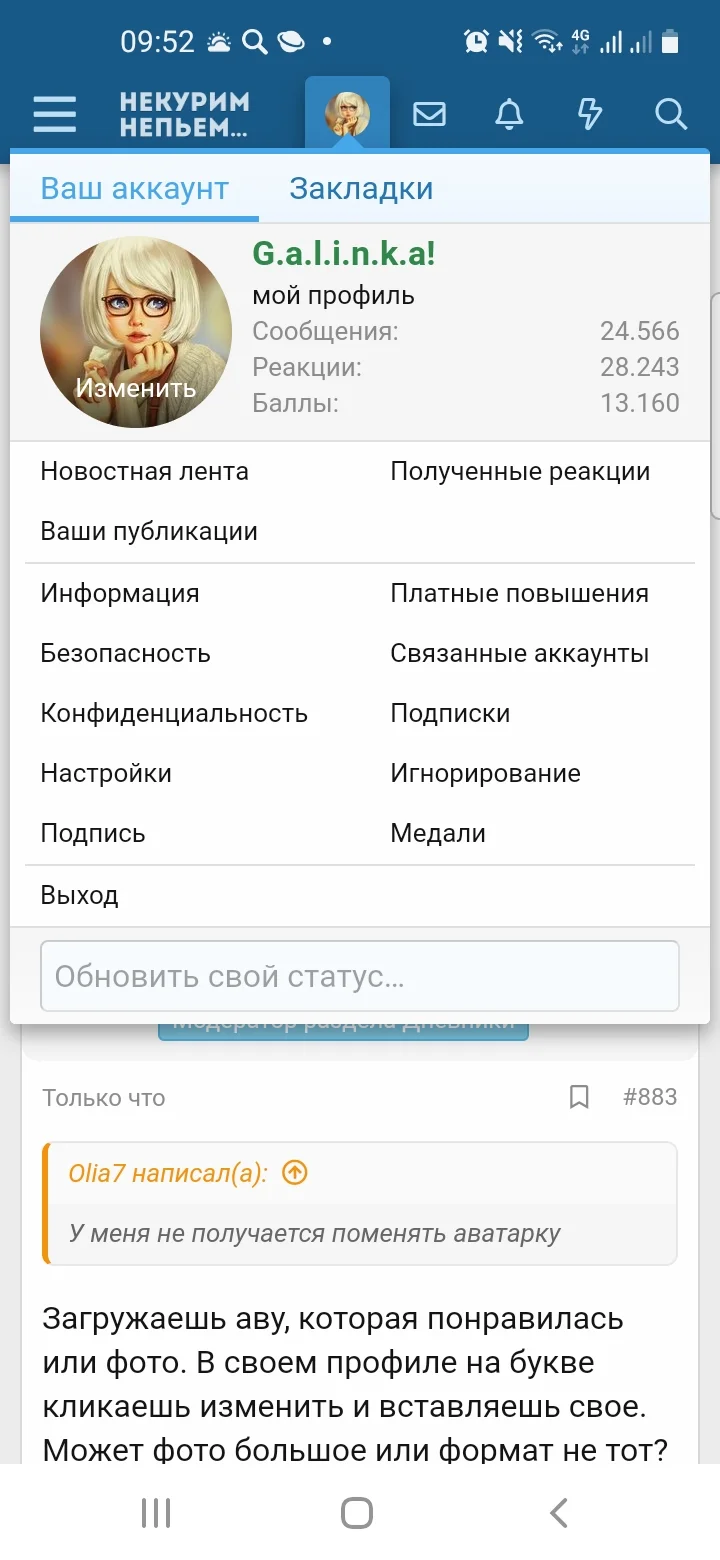This screenshot has width=720, height=1560.
Task: Jump to Olia7's original post via the arrow icon
Action: (x=294, y=1172)
